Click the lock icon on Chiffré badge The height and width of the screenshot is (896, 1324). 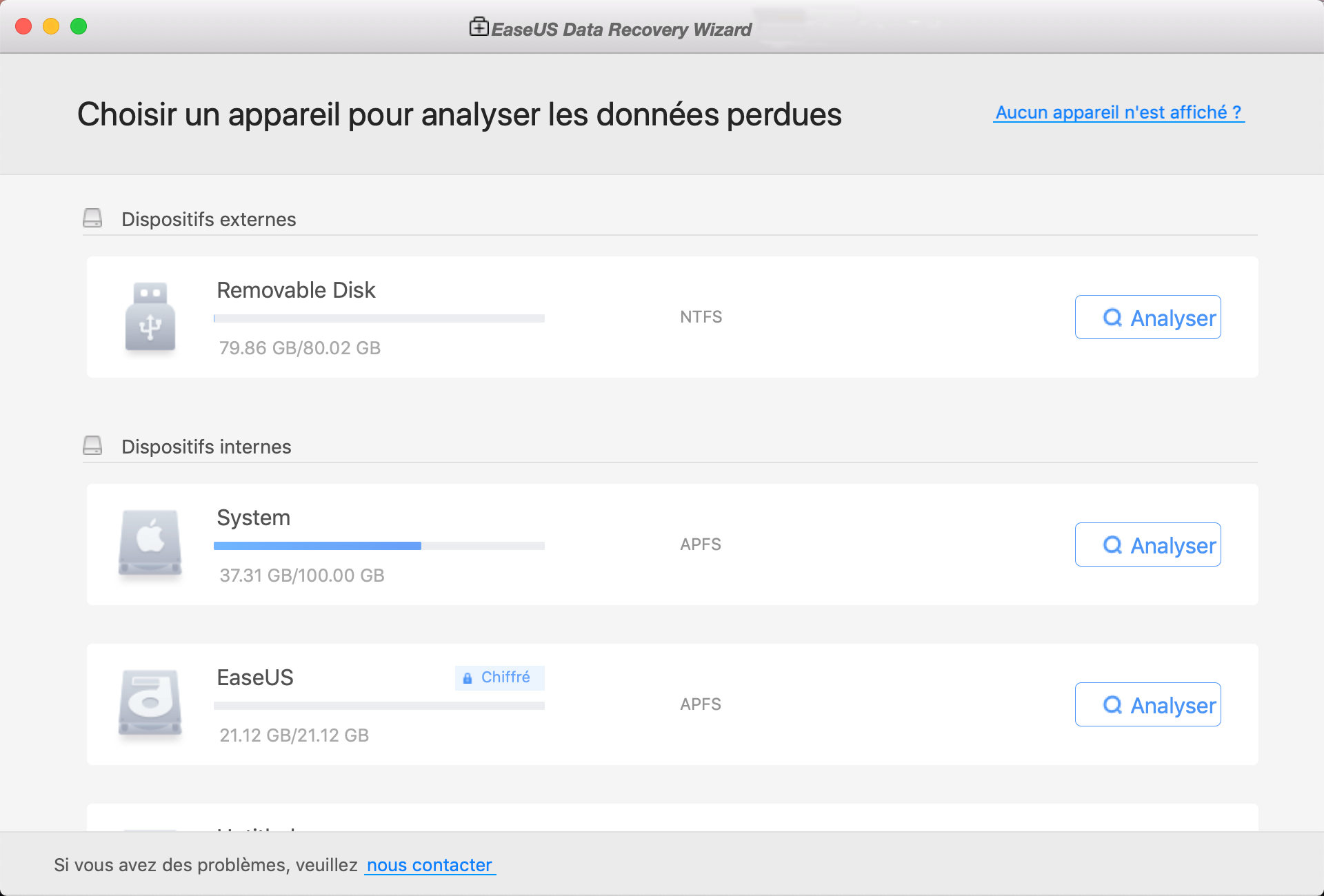click(468, 678)
